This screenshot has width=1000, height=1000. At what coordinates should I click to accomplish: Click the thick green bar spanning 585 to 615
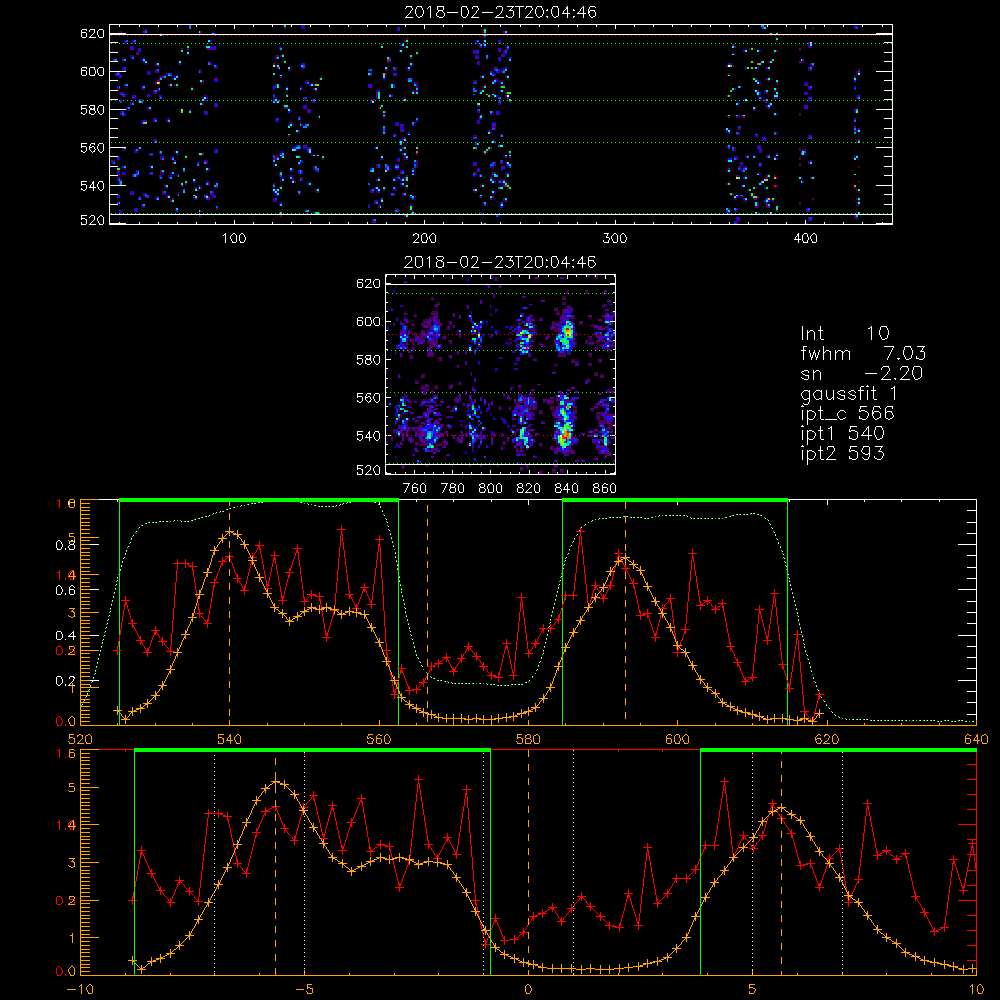coord(675,500)
